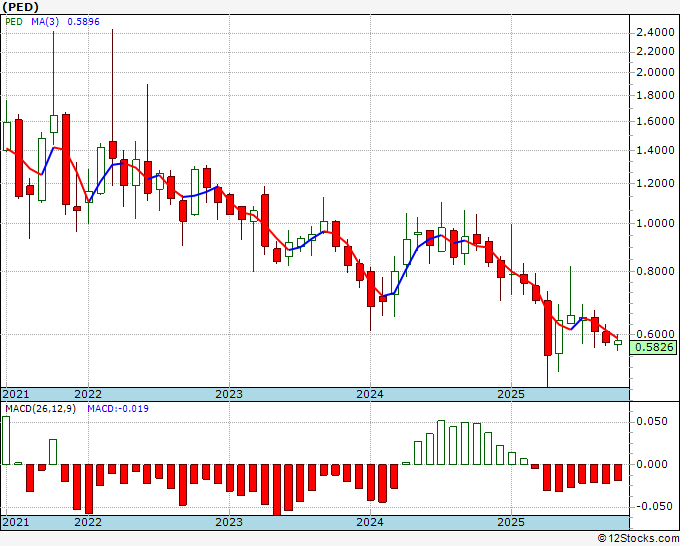
Task: Click the 2.2000 price axis label
Action: [x=655, y=52]
